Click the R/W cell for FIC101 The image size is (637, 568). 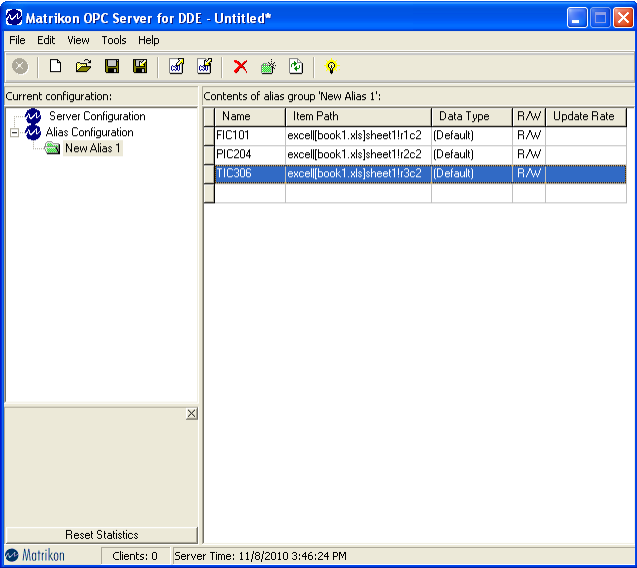[x=529, y=135]
